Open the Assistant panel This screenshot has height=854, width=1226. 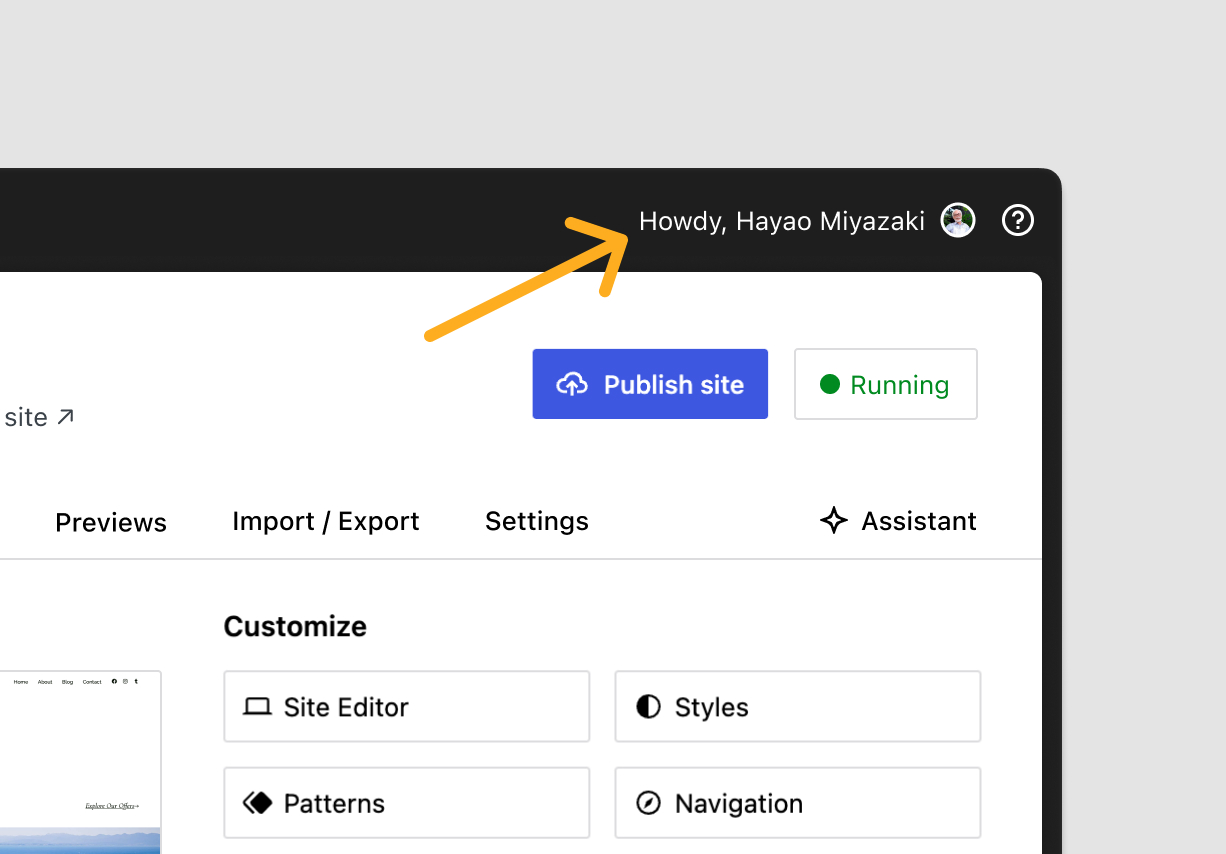(x=898, y=521)
